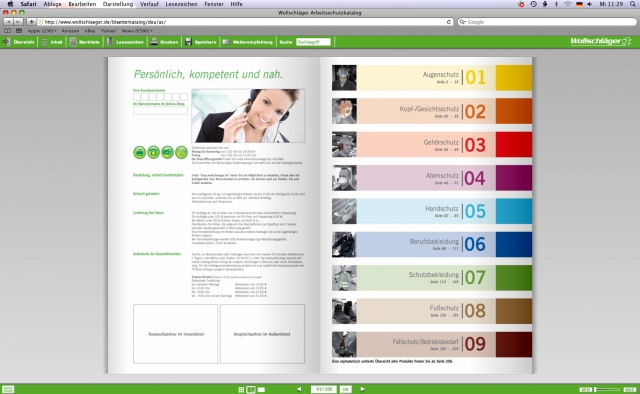The height and width of the screenshot is (394, 640).
Task: Open the Verlauf menu in Safari
Action: tap(149, 4)
